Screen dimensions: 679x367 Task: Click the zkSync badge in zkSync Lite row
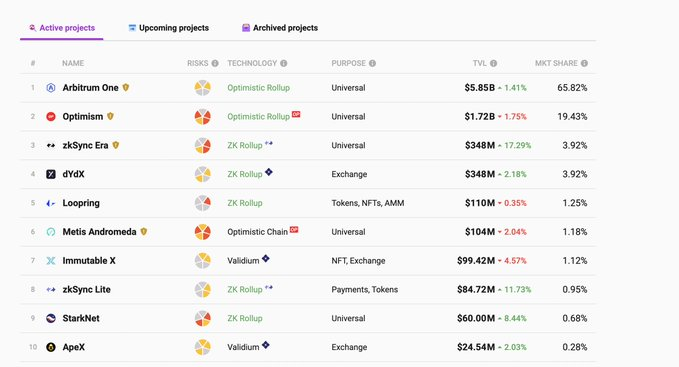coord(269,287)
